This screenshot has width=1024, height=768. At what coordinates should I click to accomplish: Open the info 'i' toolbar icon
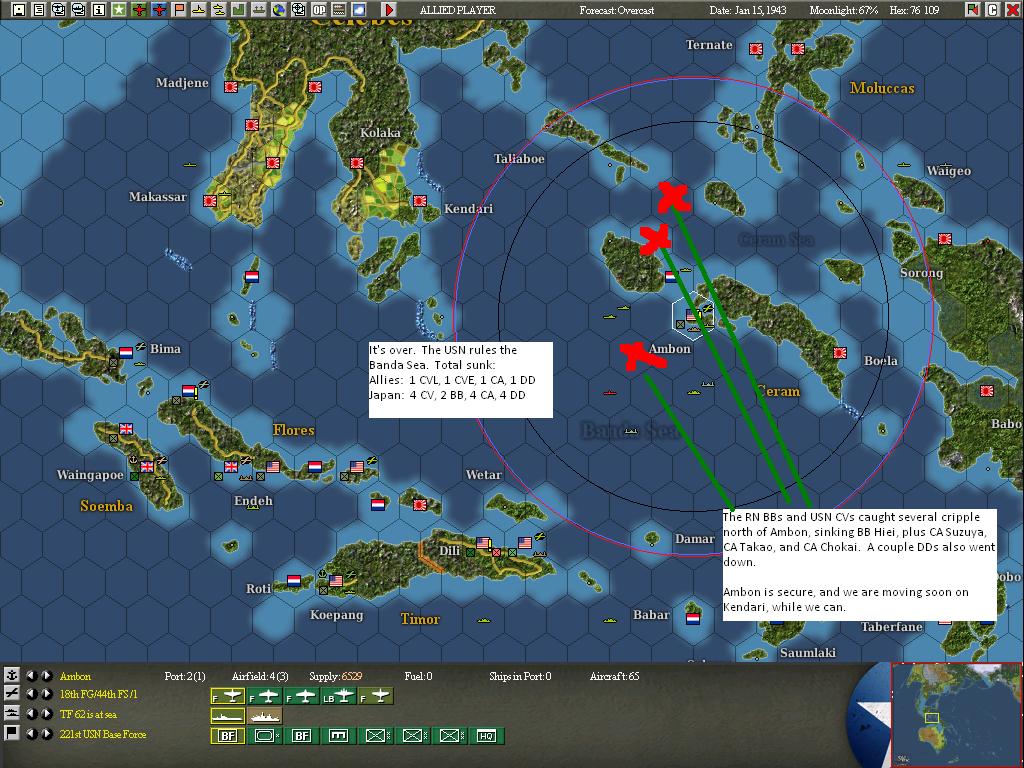pos(99,10)
